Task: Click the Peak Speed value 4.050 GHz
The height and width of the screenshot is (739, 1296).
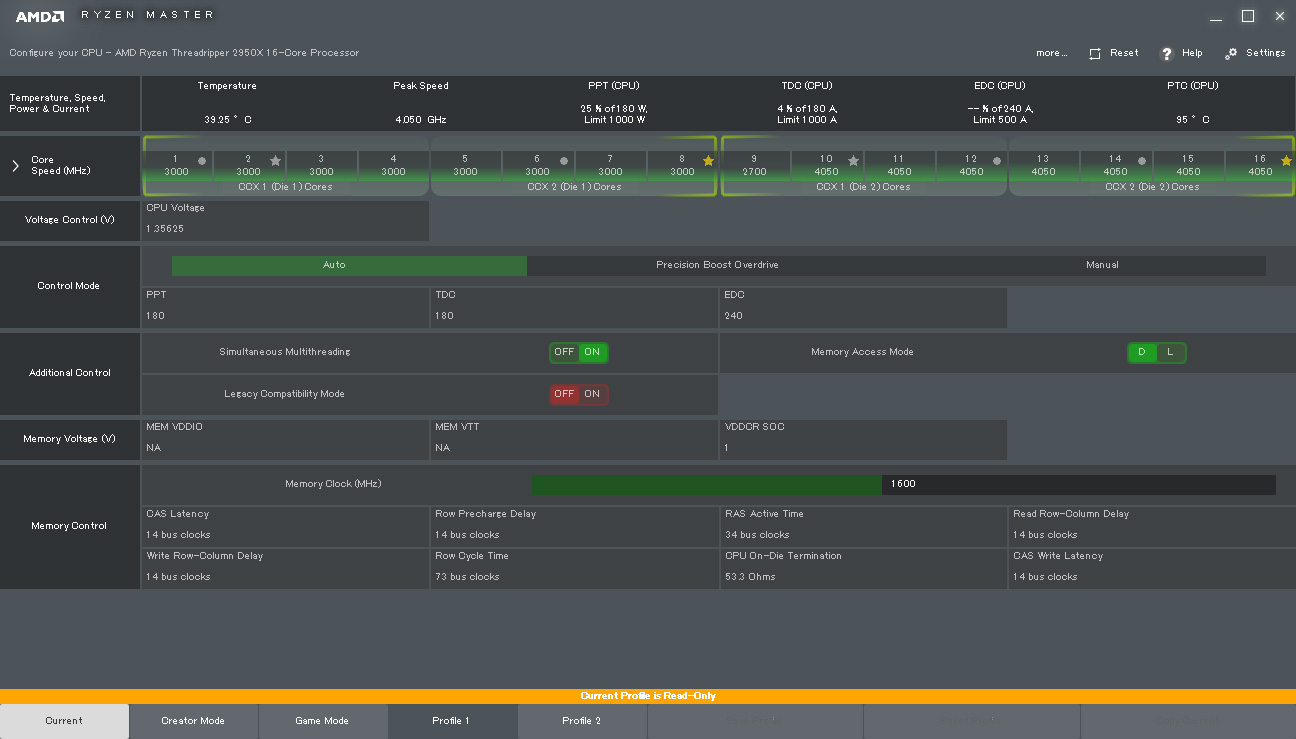Action: click(421, 120)
